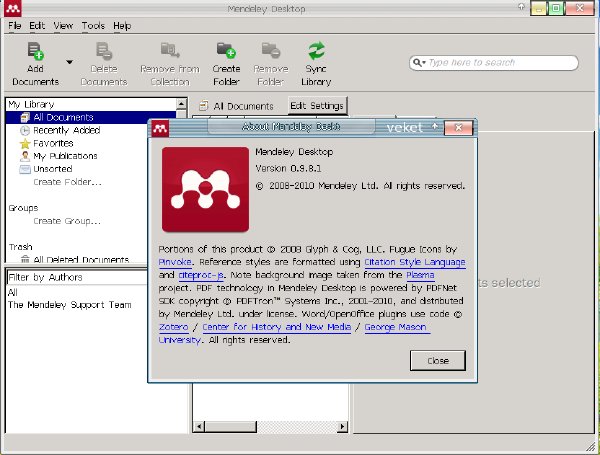Image resolution: width=600 pixels, height=455 pixels.
Task: Click the Remove Folder toolbar icon
Action: [271, 51]
